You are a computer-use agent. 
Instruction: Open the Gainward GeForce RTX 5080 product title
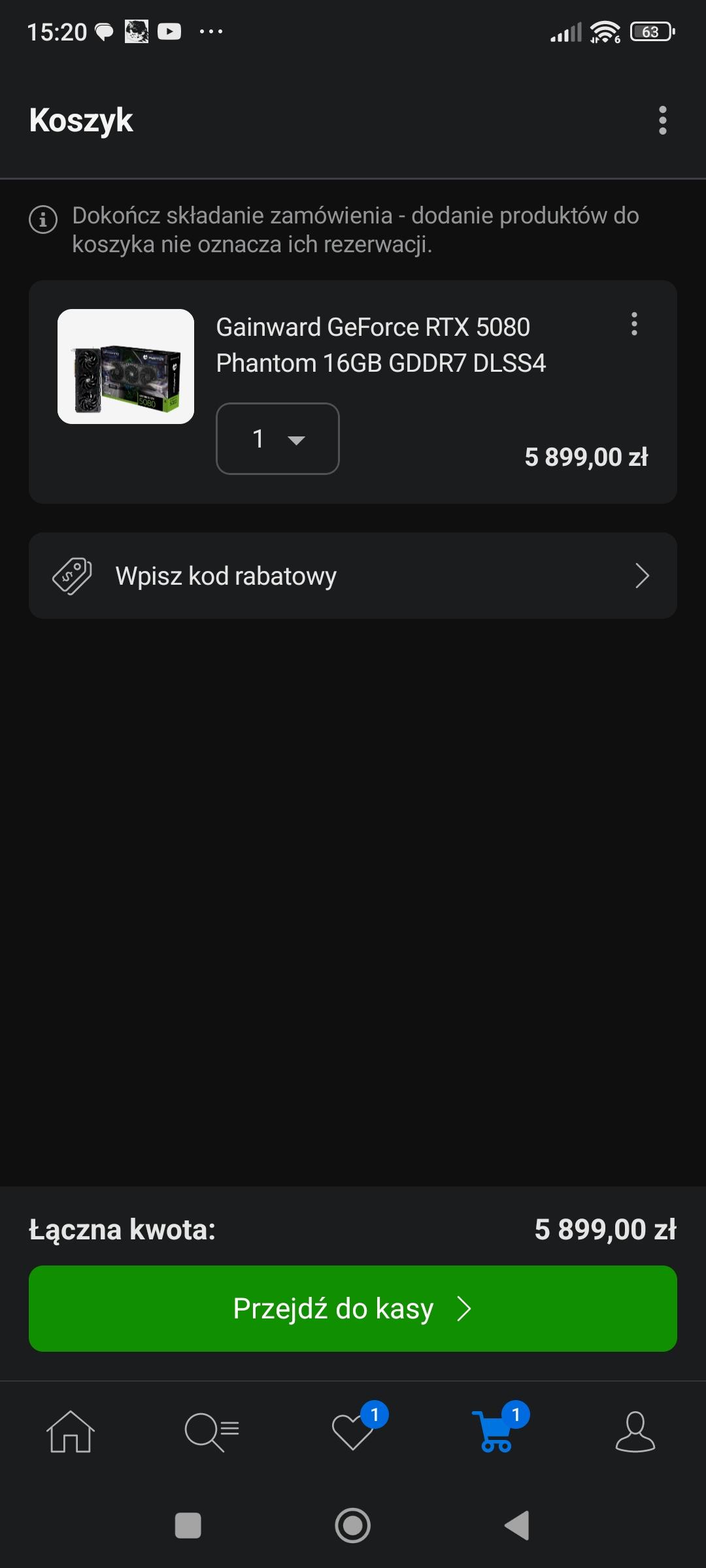tap(380, 345)
